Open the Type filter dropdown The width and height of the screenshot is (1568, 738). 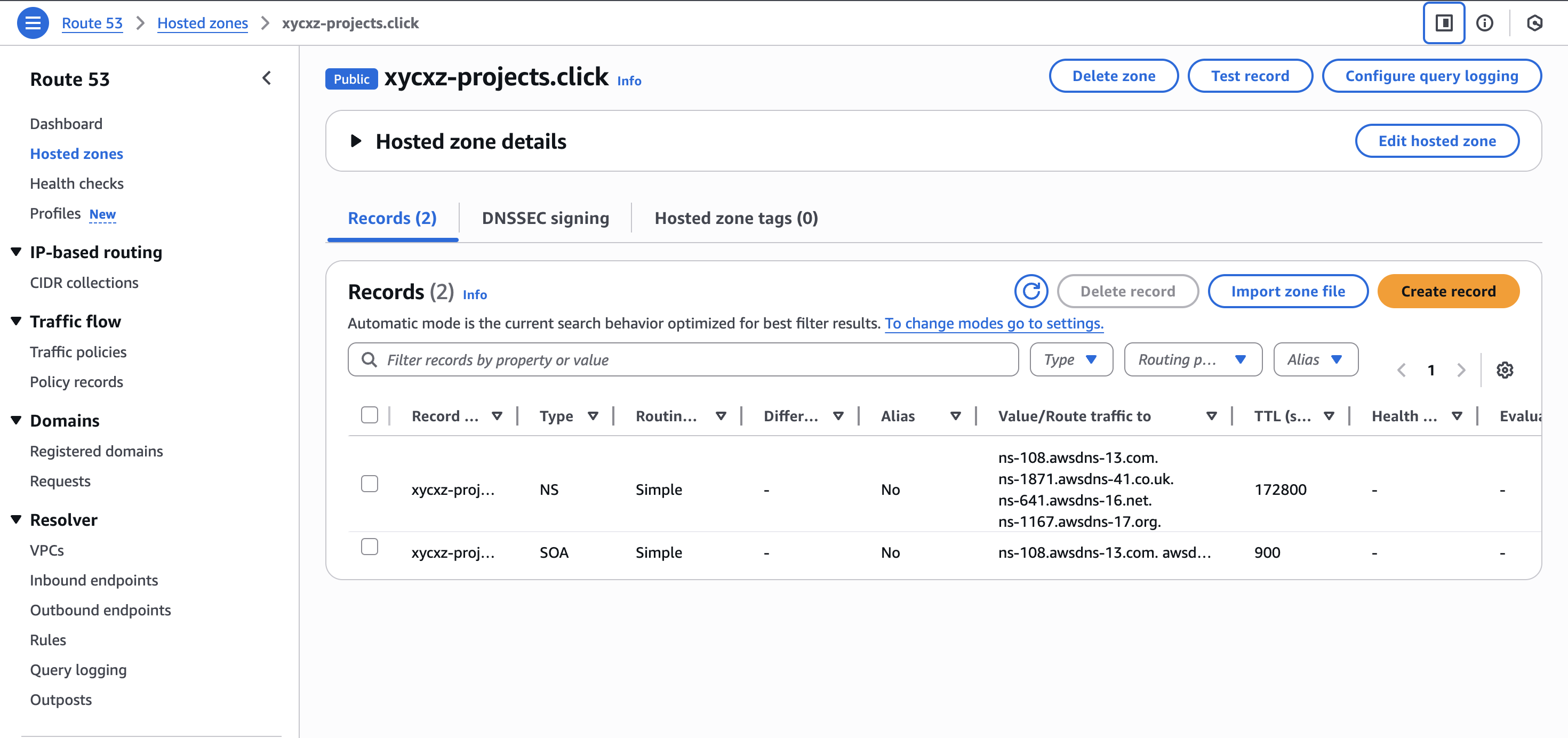[1071, 359]
